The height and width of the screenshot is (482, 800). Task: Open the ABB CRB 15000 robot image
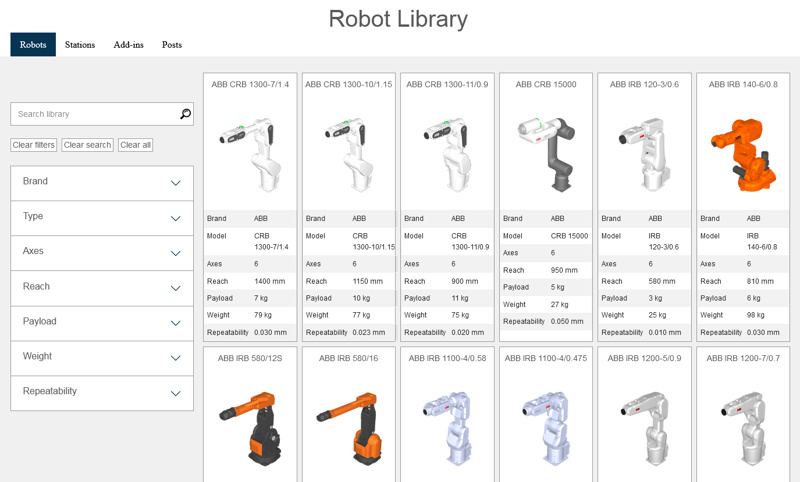[x=546, y=155]
